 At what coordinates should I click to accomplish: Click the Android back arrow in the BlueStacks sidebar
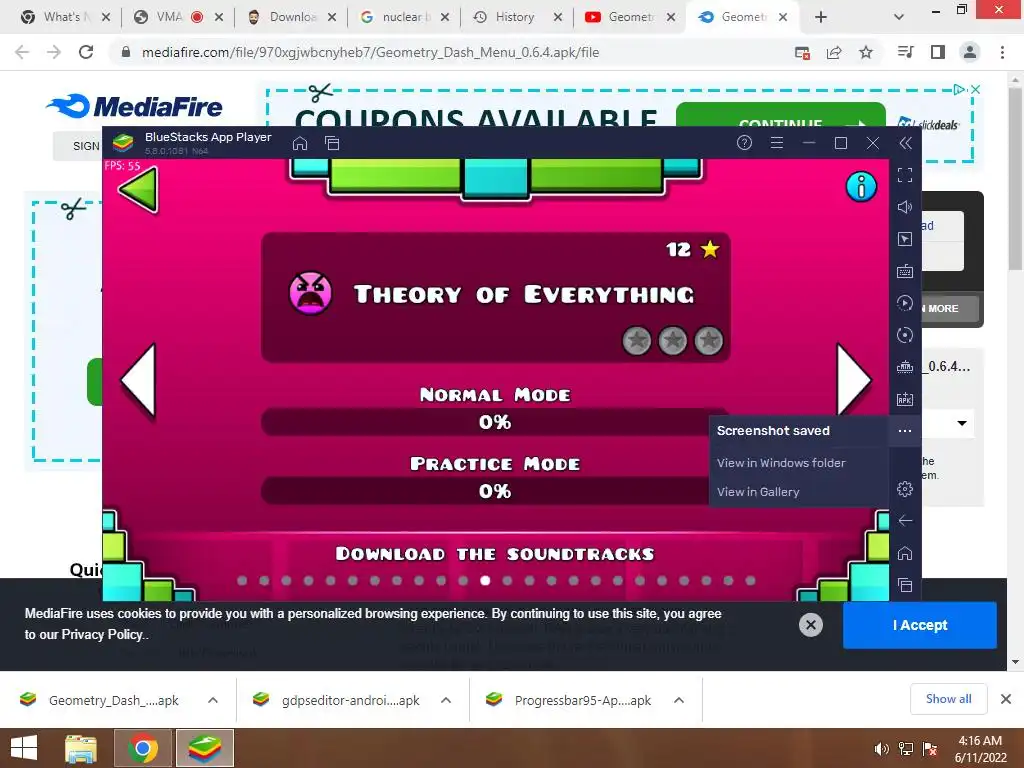tap(904, 520)
